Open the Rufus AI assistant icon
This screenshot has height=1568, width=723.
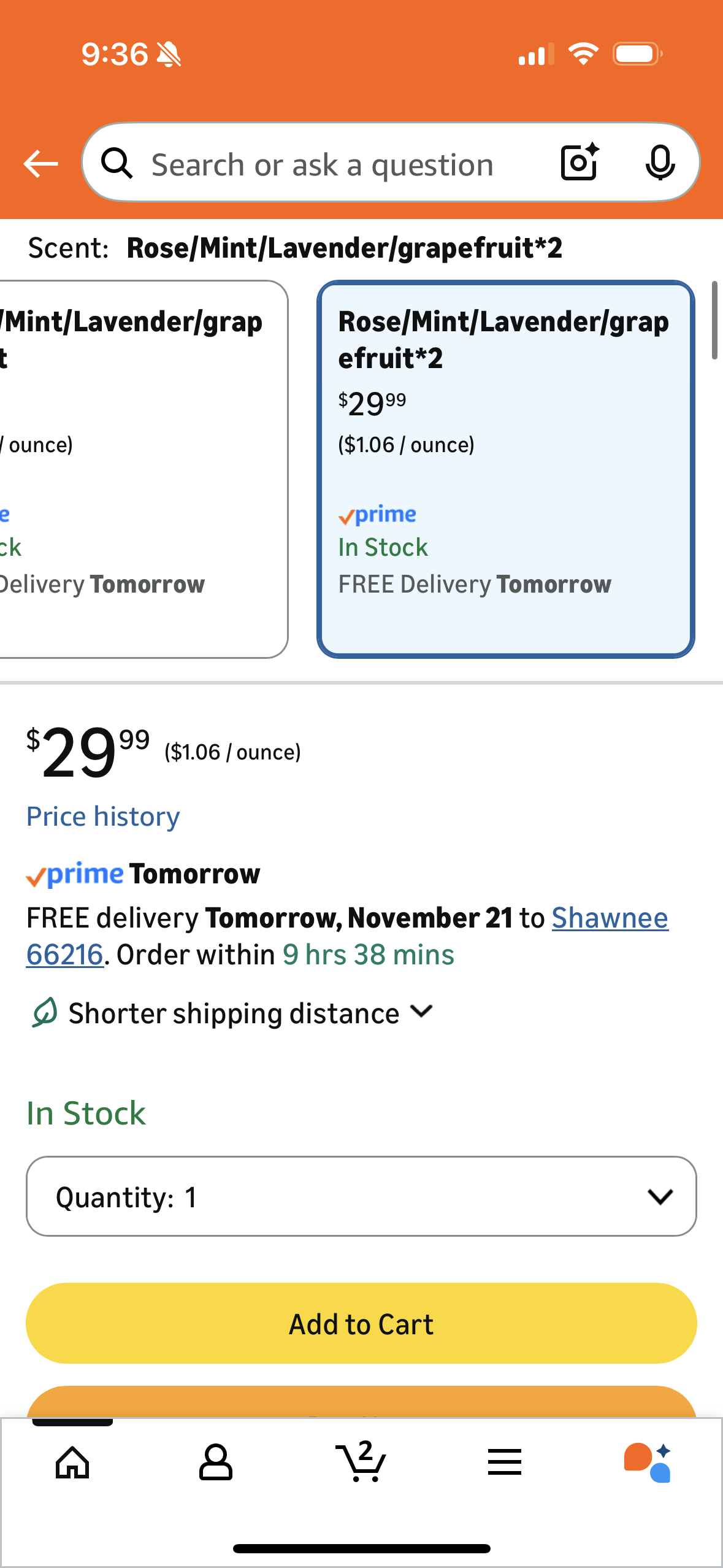point(648,1462)
